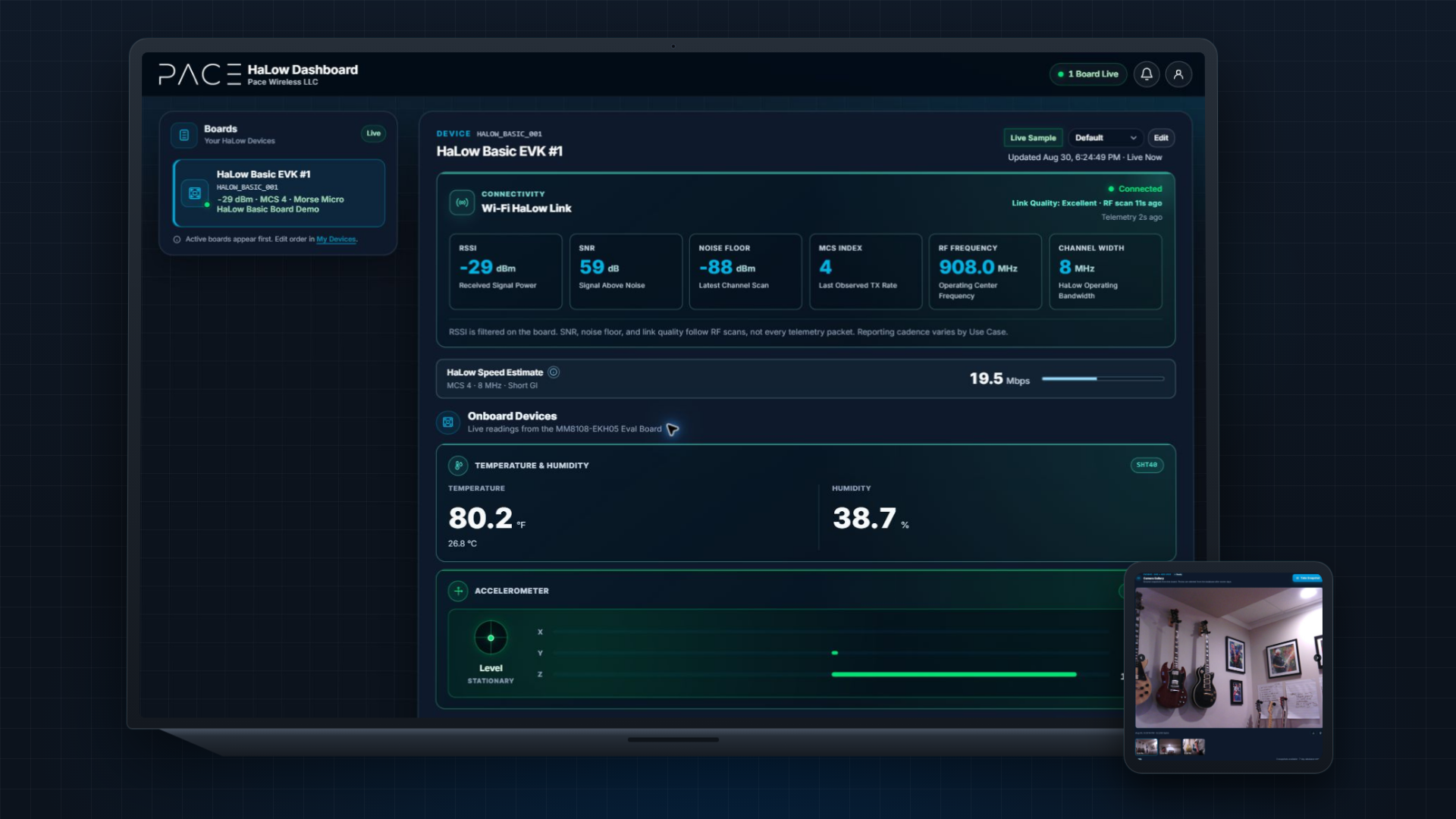The width and height of the screenshot is (1456, 819).
Task: Click the Edit button
Action: pyautogui.click(x=1161, y=138)
